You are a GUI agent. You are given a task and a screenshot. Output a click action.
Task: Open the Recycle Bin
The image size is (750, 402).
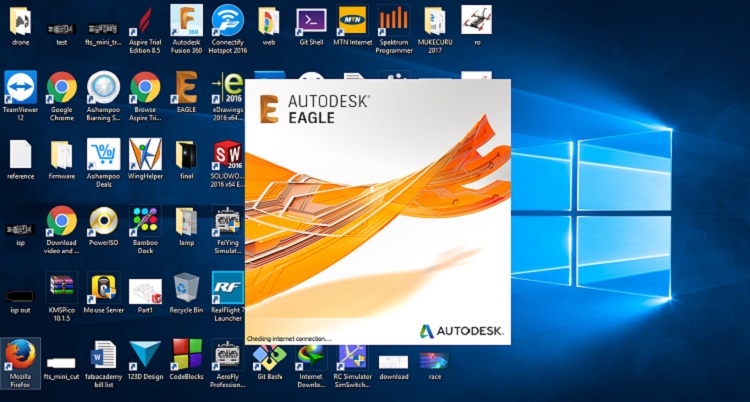pos(187,288)
